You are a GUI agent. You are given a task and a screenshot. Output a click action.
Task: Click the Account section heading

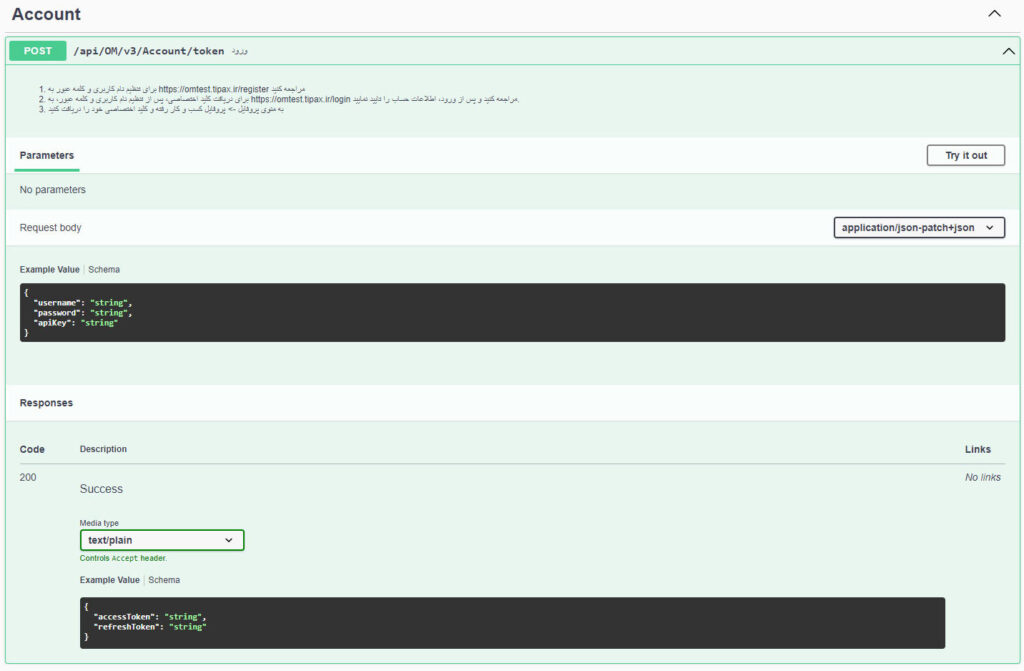(46, 14)
